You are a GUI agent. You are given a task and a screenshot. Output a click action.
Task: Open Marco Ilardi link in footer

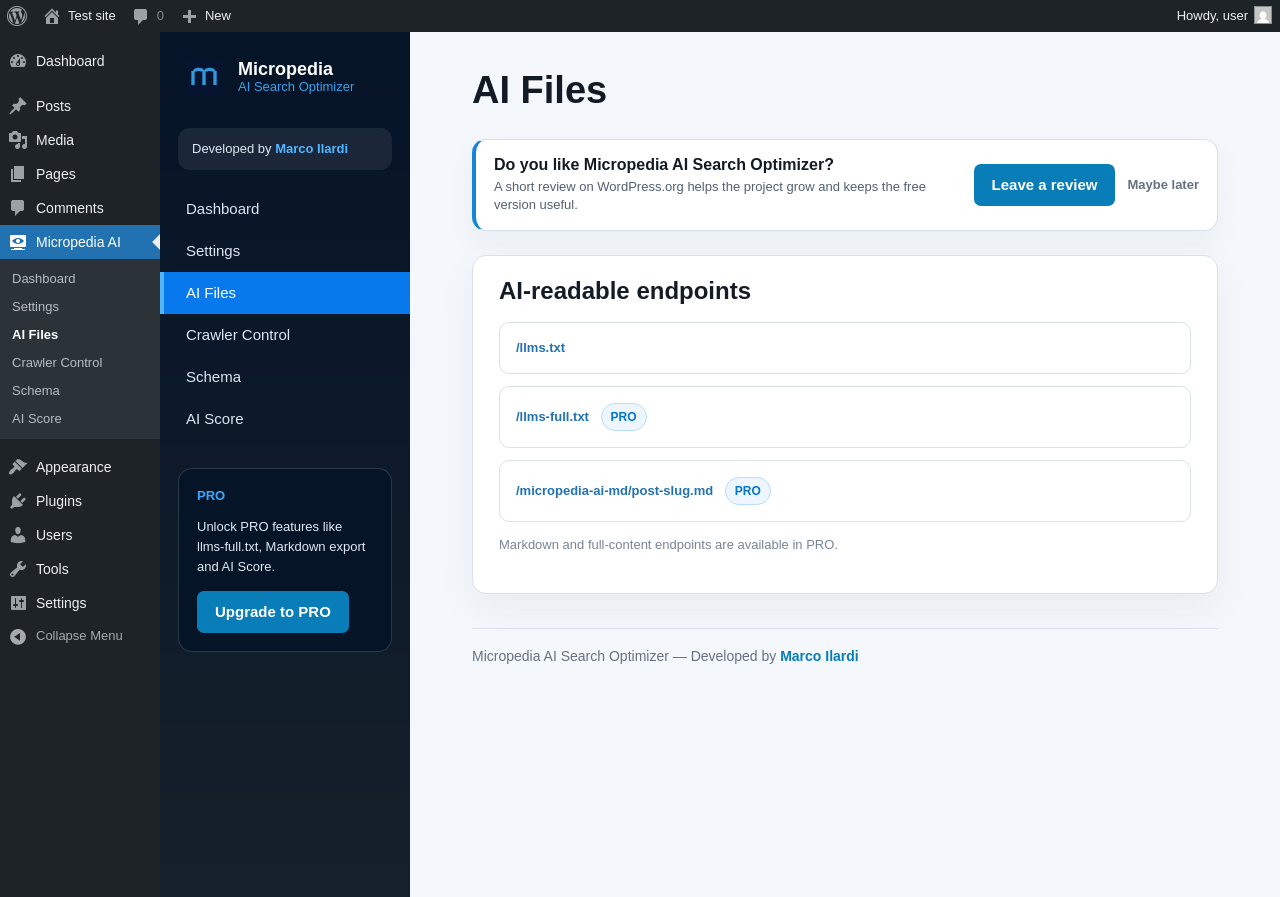(x=819, y=656)
